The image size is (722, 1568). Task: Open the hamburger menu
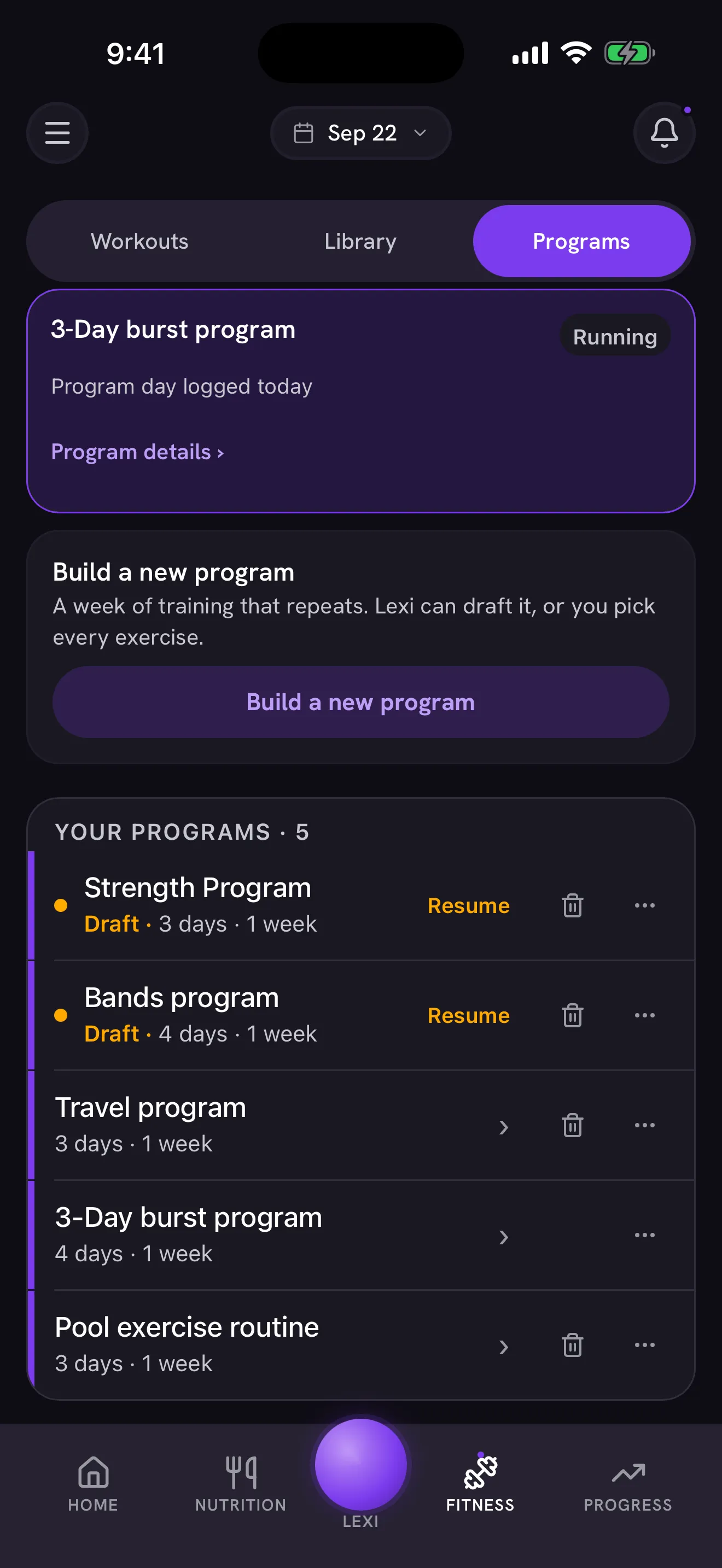pyautogui.click(x=57, y=133)
